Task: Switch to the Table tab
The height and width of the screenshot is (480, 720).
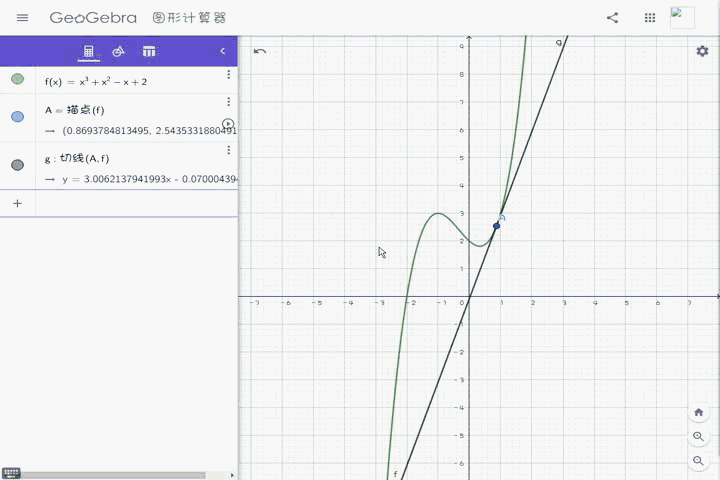Action: pyautogui.click(x=149, y=51)
